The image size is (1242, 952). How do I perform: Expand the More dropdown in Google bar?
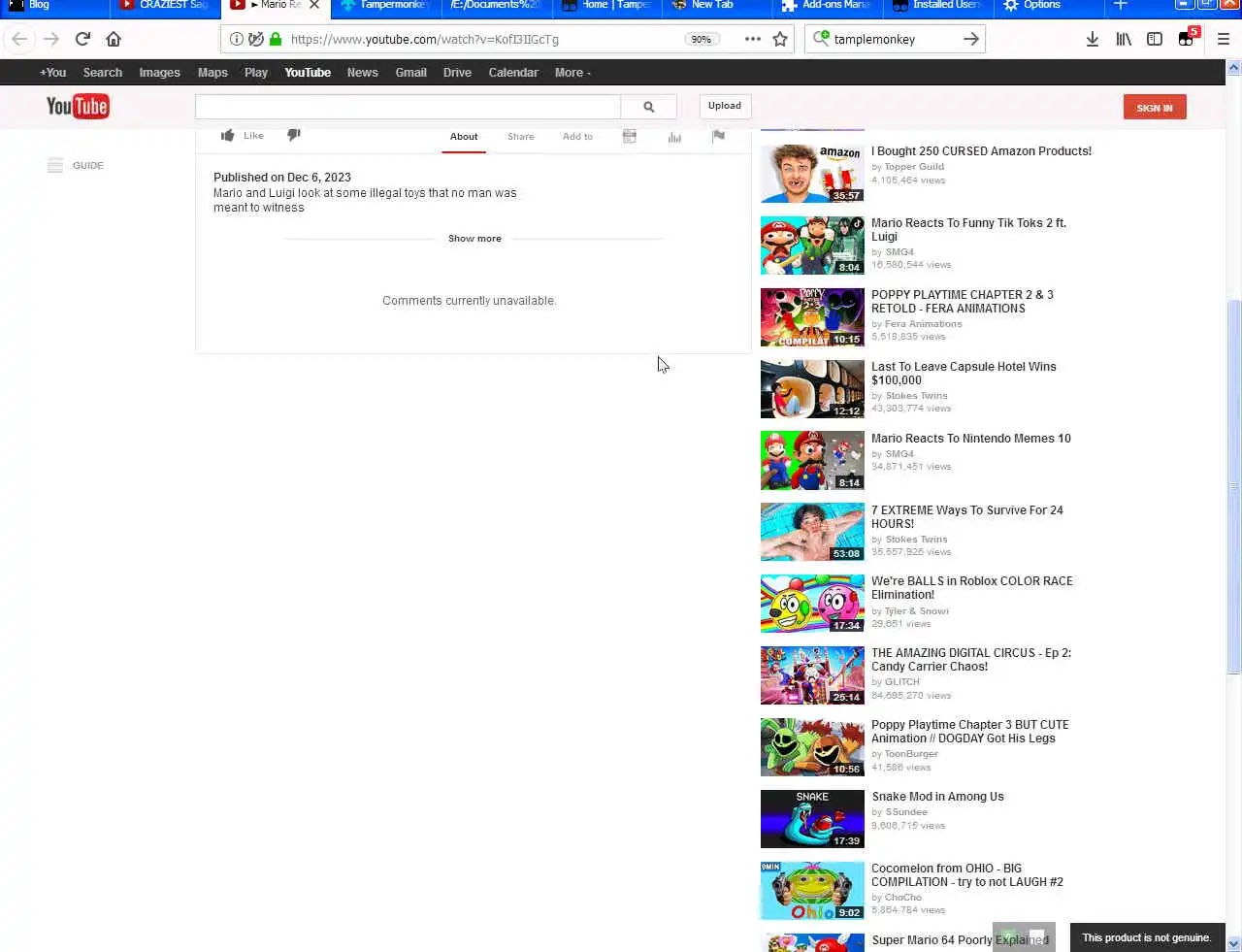click(x=572, y=73)
